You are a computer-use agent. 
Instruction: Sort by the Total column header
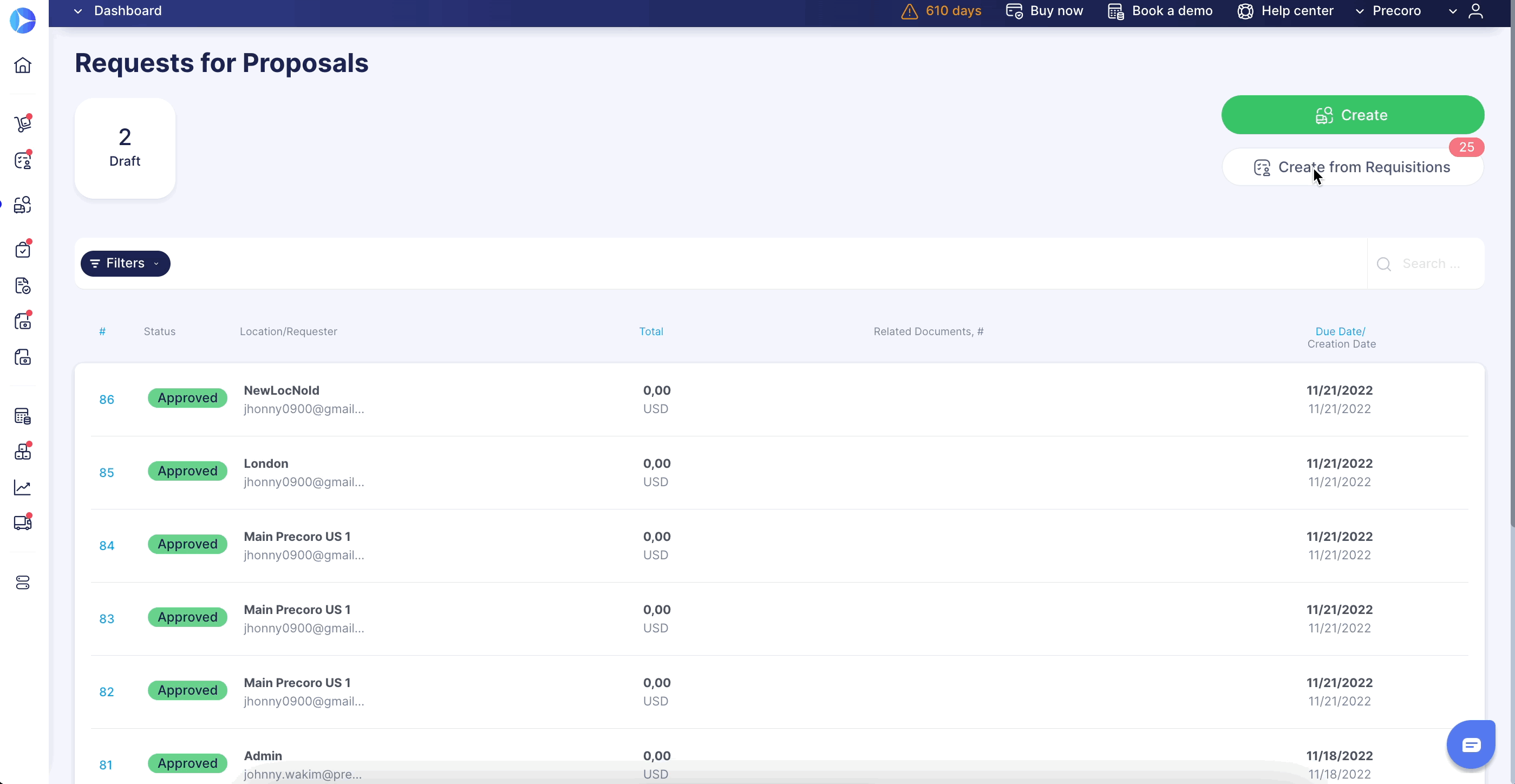(651, 332)
